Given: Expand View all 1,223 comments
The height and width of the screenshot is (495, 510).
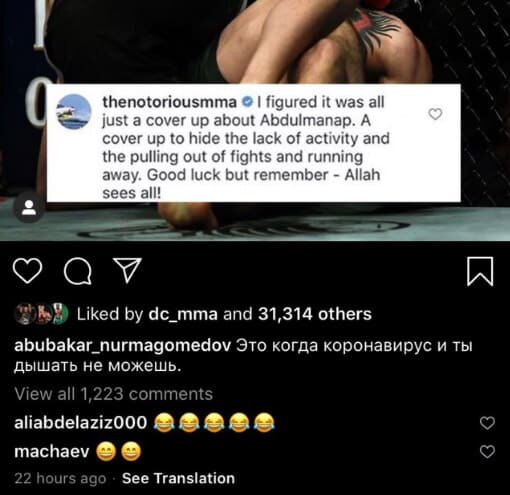Looking at the screenshot, I should pyautogui.click(x=114, y=394).
